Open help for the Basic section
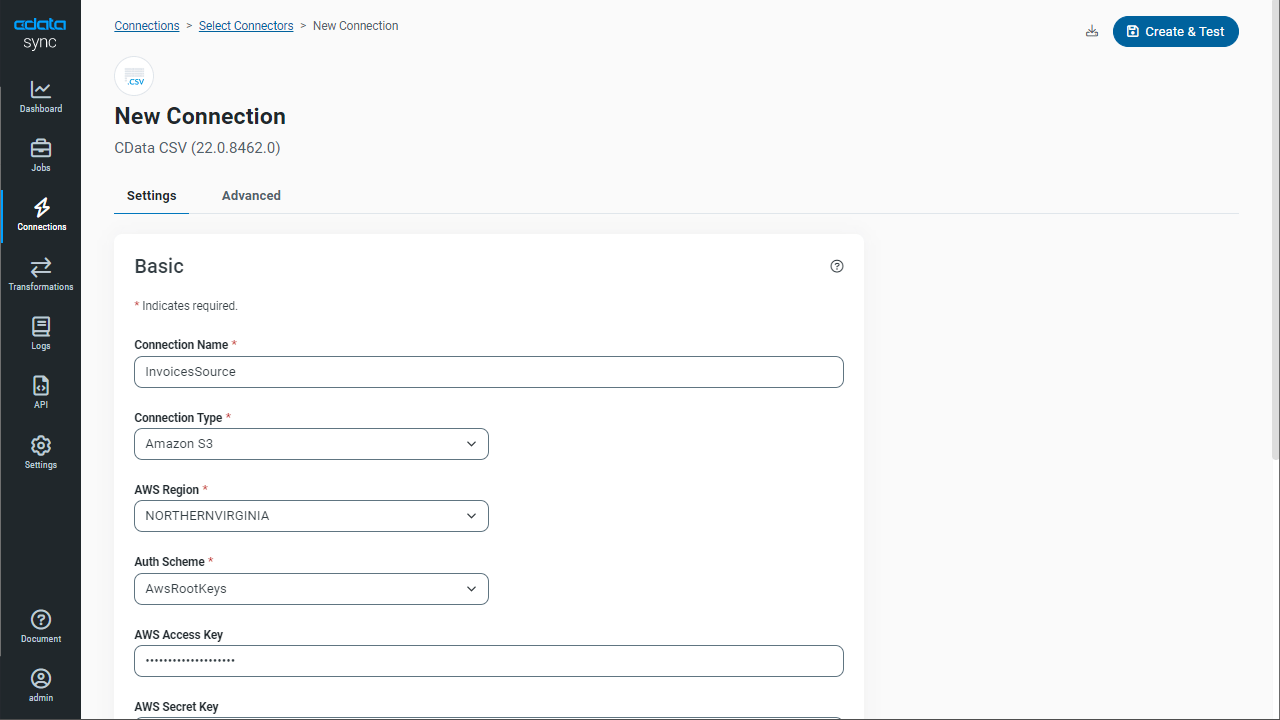1280x720 pixels. pyautogui.click(x=837, y=266)
